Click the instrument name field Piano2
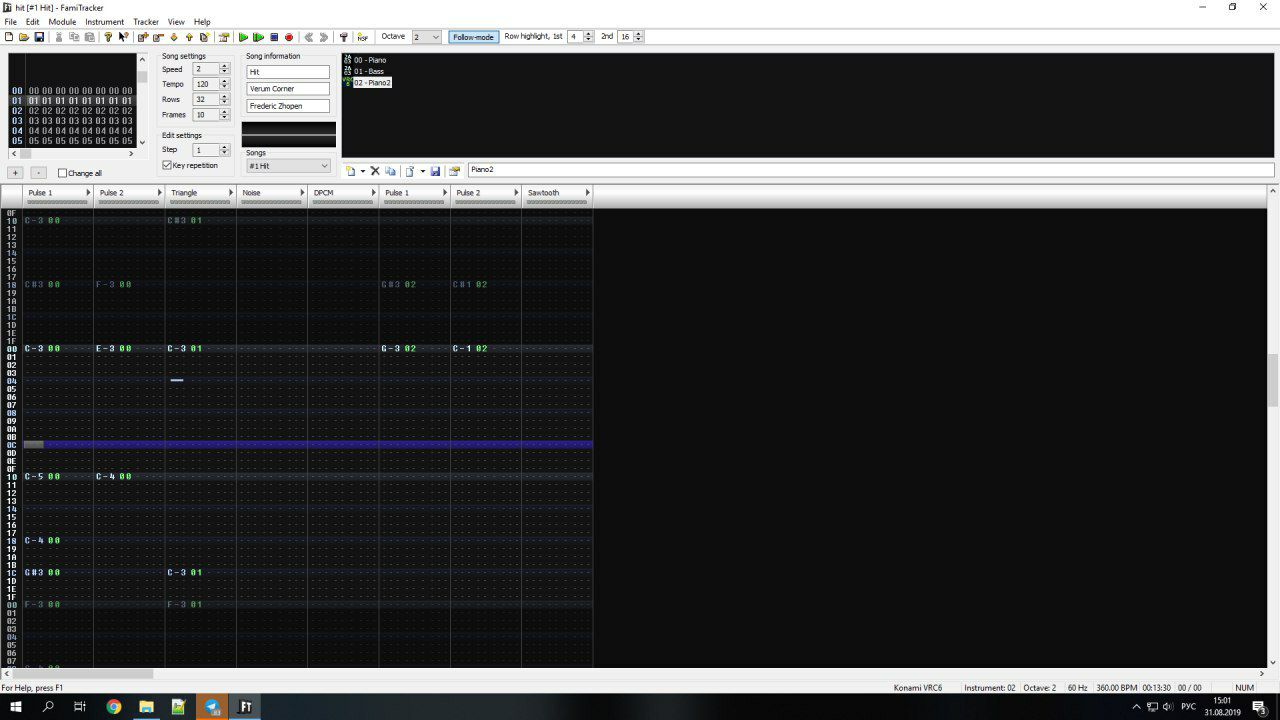This screenshot has width=1280, height=720. click(x=870, y=170)
